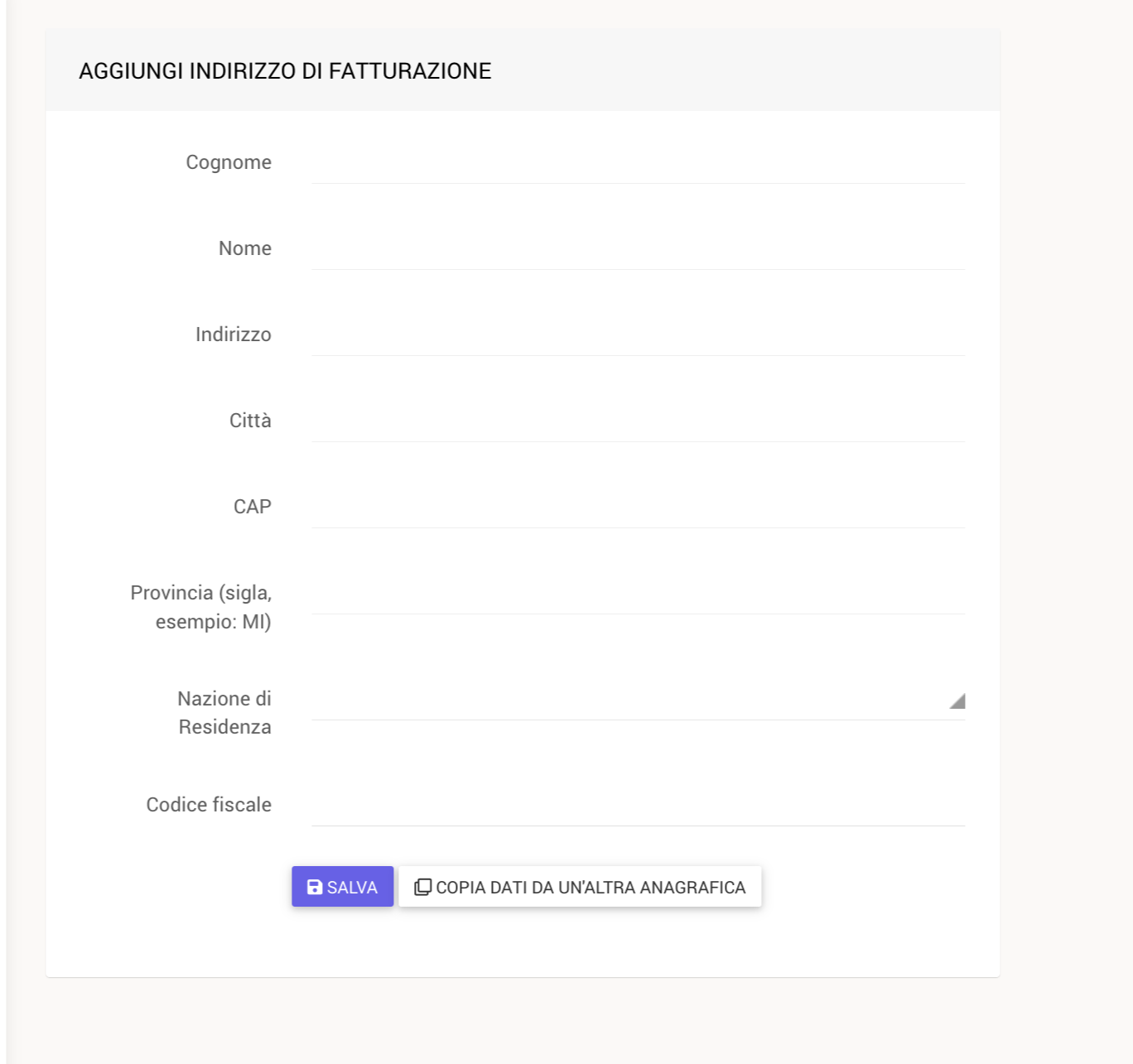The height and width of the screenshot is (1064, 1133).
Task: Click COPIA DATI DA UN'ALTRA ANAGRAFICA button
Action: 580,887
